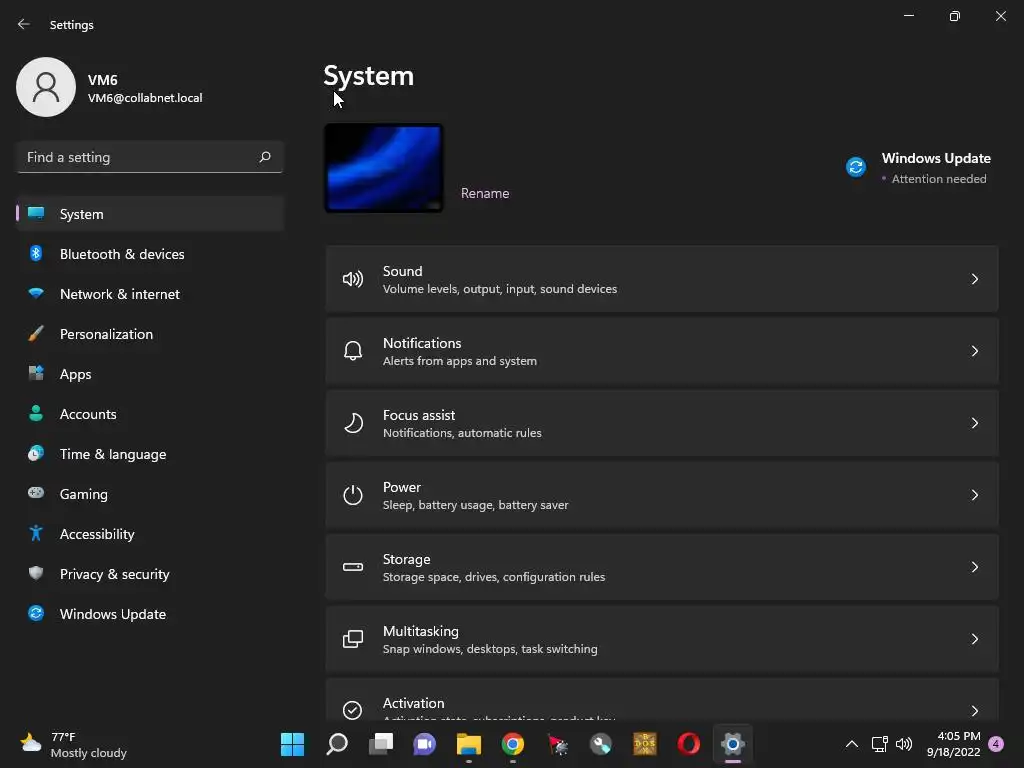Screen dimensions: 1024x768
Task: Open Multitasking settings
Action: (662, 639)
